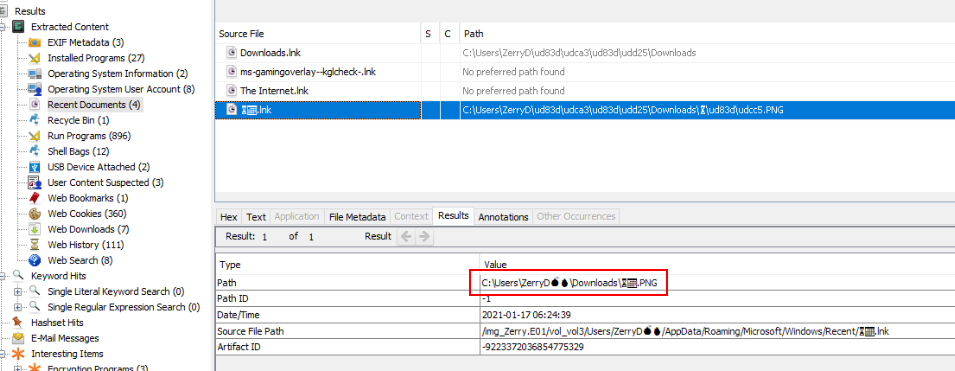Screen dimensions: 955x371
Task: Click the Recycle Bin icon
Action: (35, 121)
